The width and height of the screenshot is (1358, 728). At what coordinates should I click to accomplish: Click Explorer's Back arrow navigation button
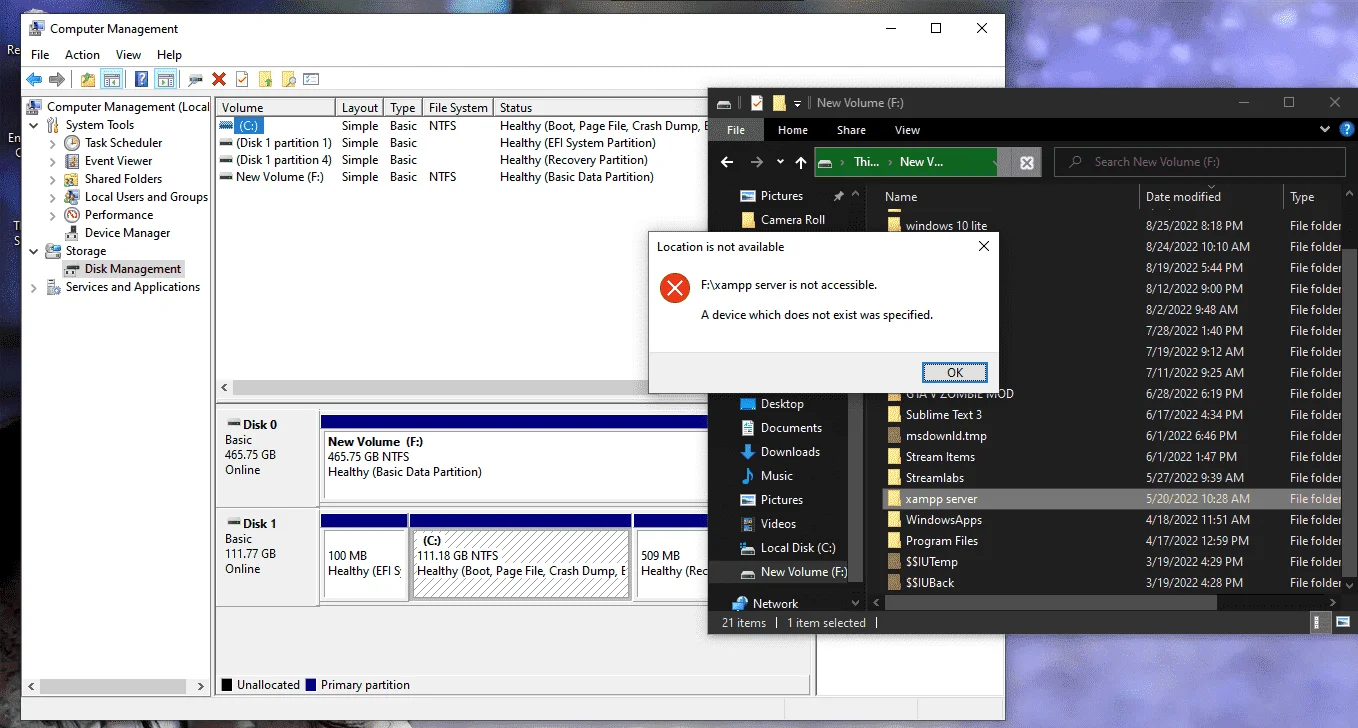(x=727, y=162)
